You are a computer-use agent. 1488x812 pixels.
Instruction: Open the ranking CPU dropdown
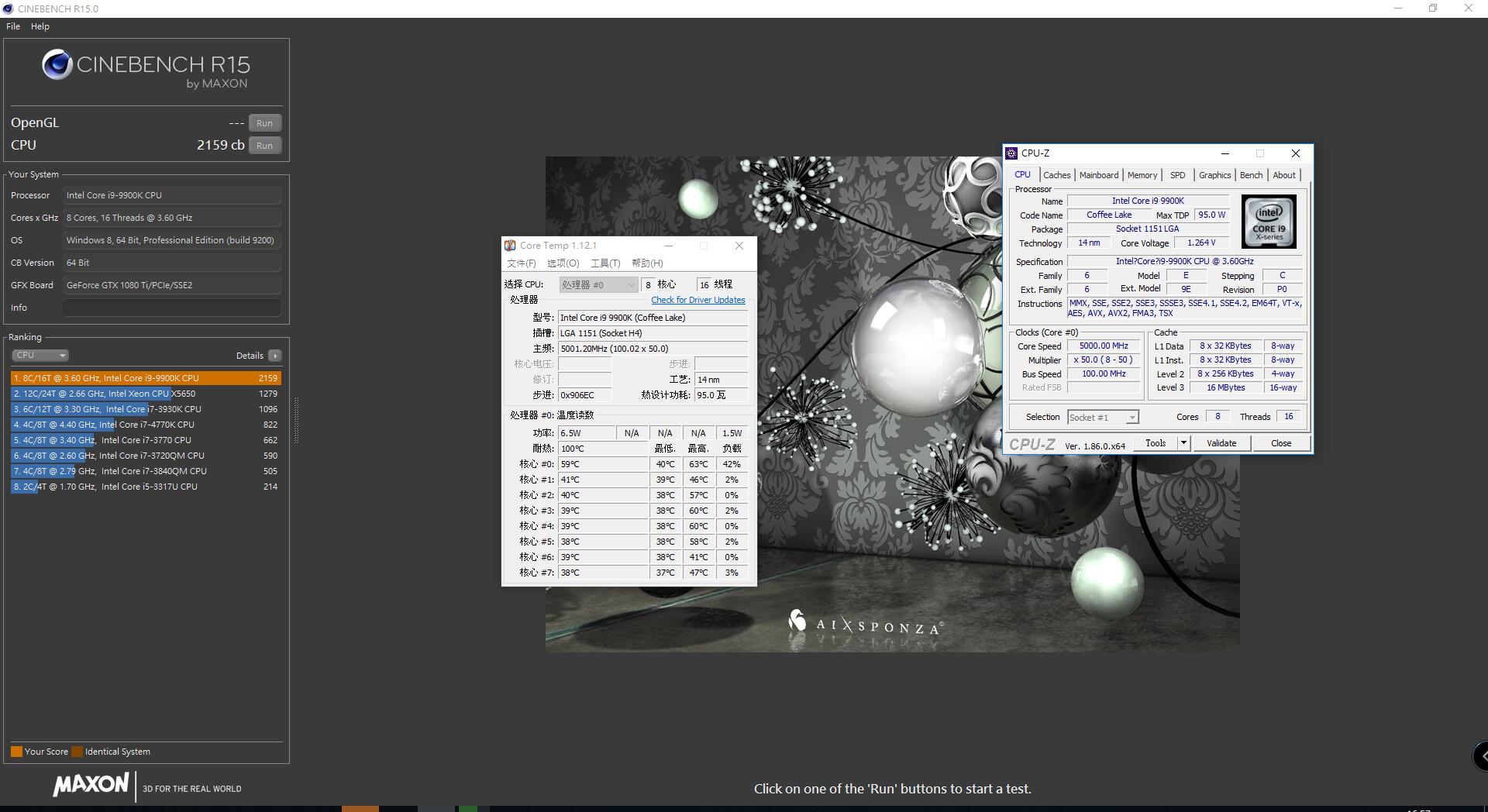point(40,356)
